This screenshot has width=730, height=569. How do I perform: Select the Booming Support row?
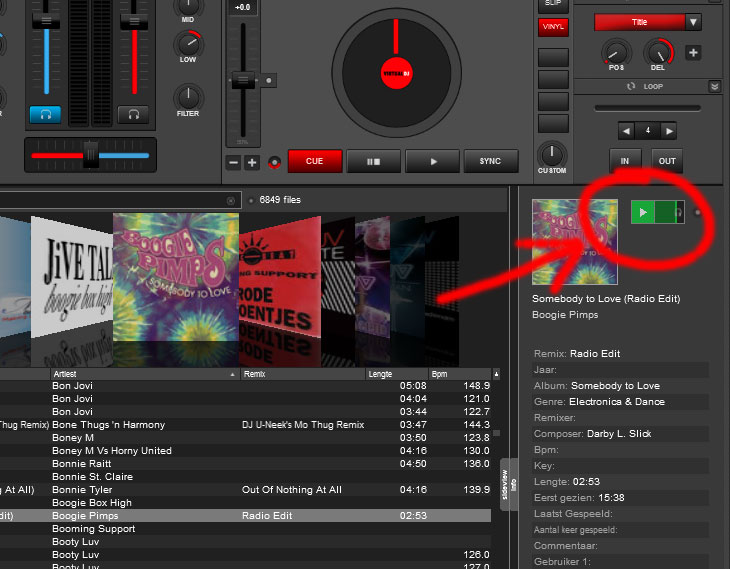pyautogui.click(x=245, y=529)
